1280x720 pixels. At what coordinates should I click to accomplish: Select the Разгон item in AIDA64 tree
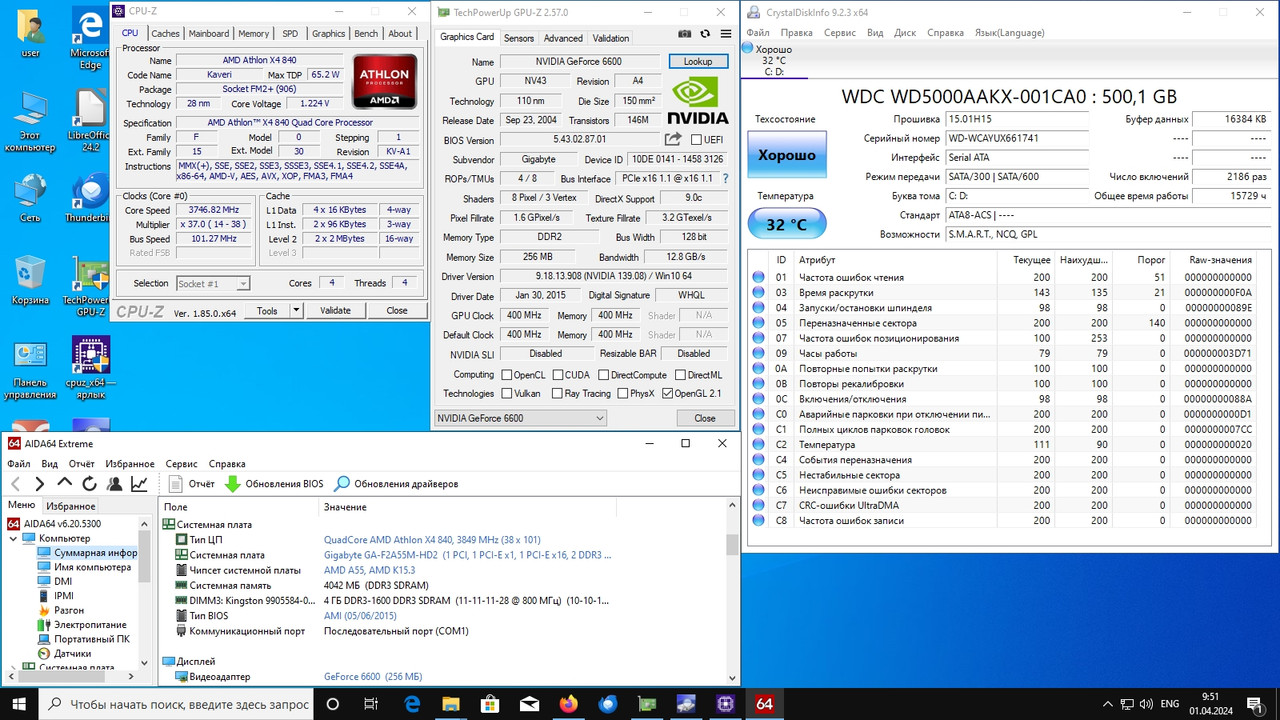(x=68, y=610)
